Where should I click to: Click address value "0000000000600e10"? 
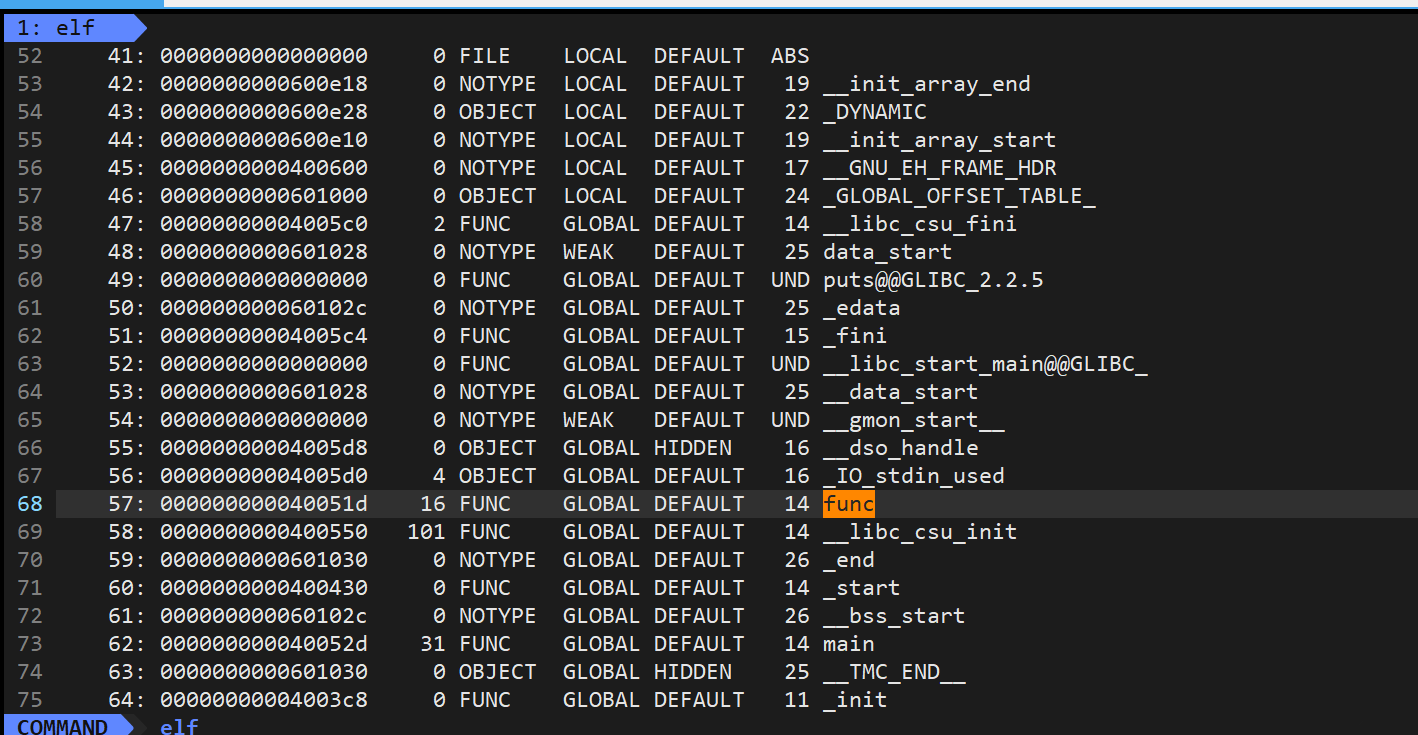coord(264,140)
